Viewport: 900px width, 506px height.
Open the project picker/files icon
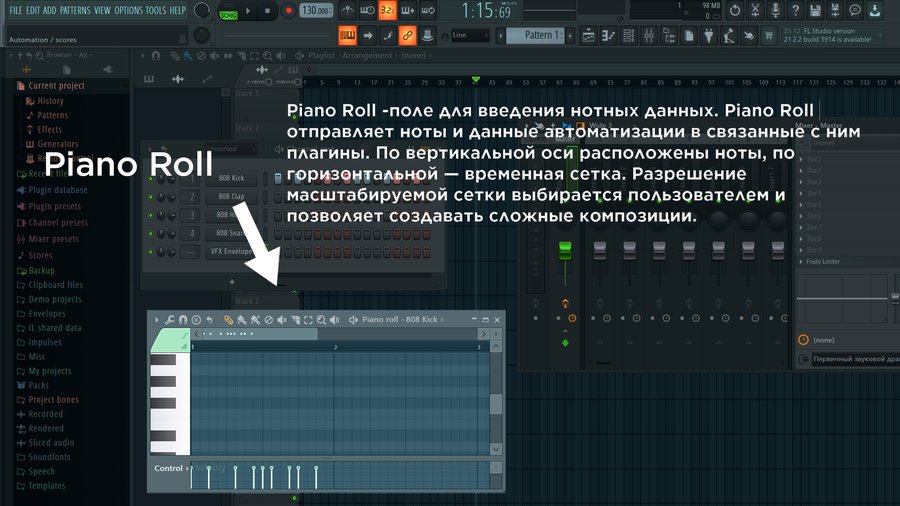pos(689,36)
